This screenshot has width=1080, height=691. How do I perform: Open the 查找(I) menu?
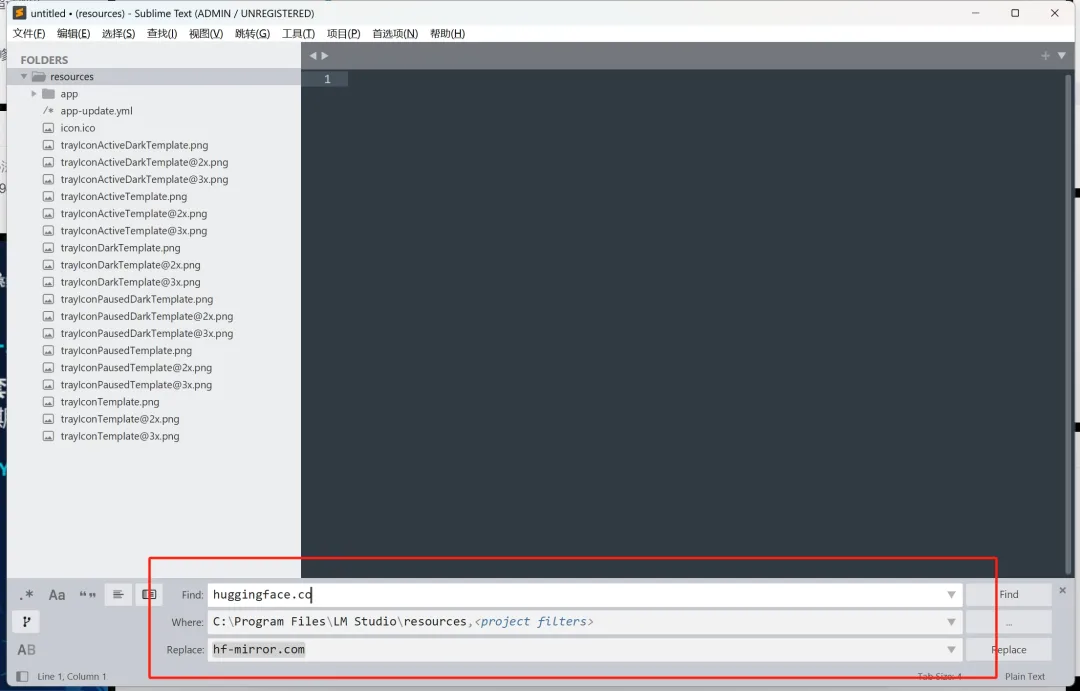pos(162,34)
